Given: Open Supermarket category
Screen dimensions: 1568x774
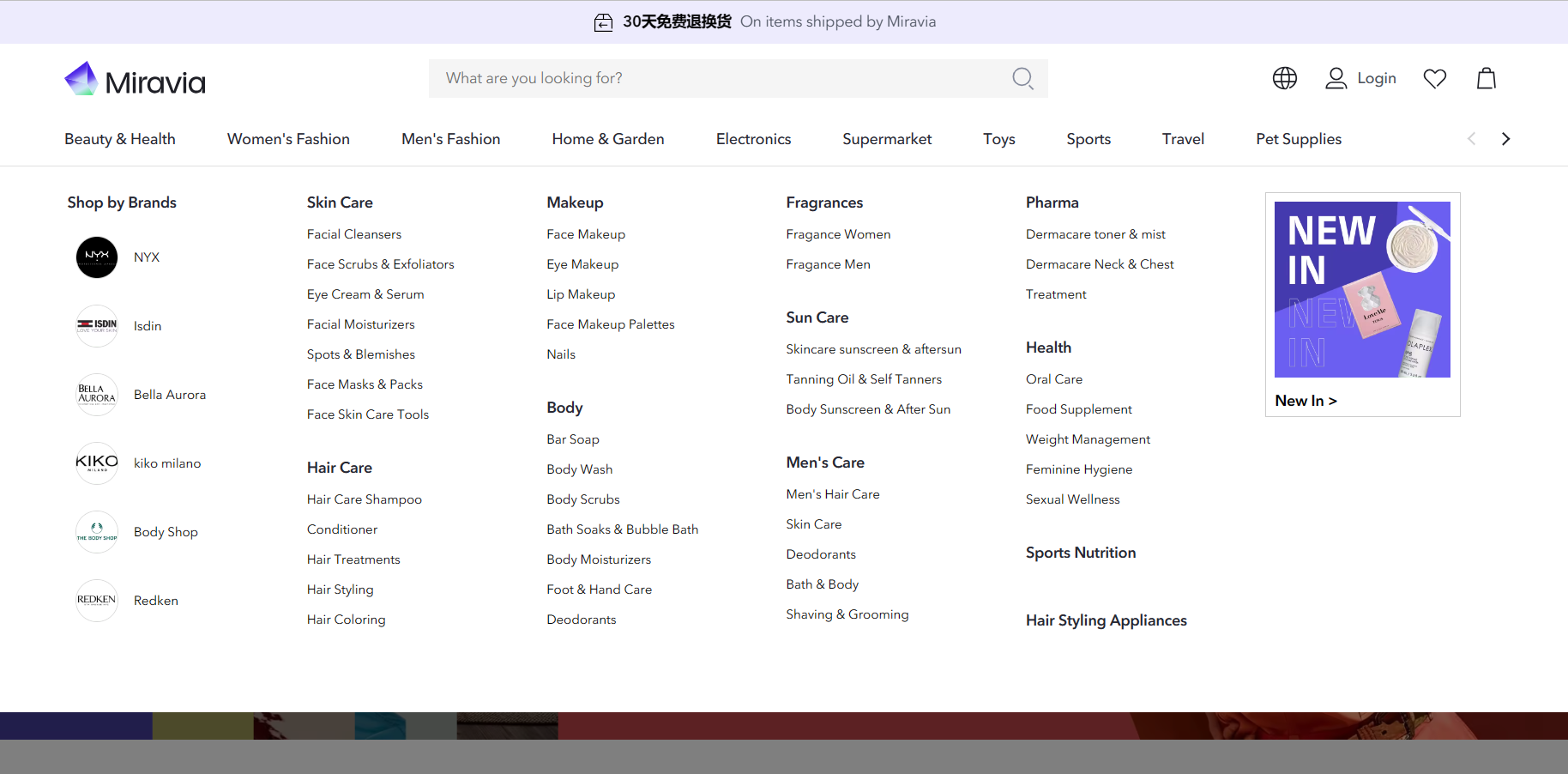Looking at the screenshot, I should tap(887, 139).
